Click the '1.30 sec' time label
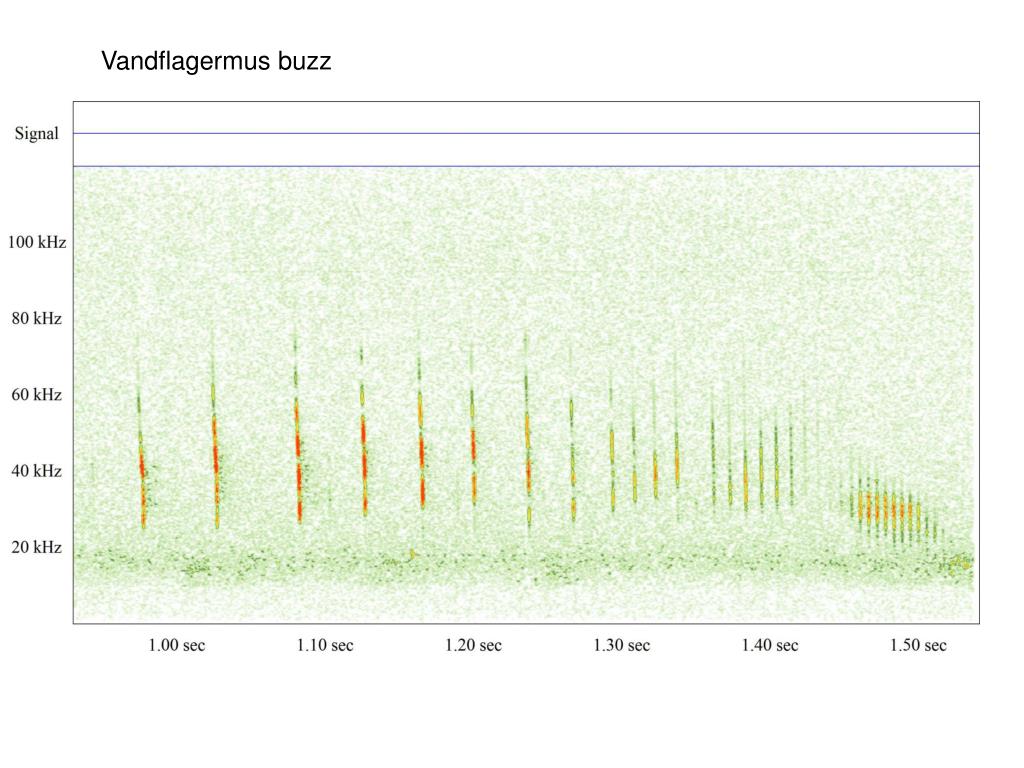This screenshot has width=1024, height=768. click(x=622, y=645)
